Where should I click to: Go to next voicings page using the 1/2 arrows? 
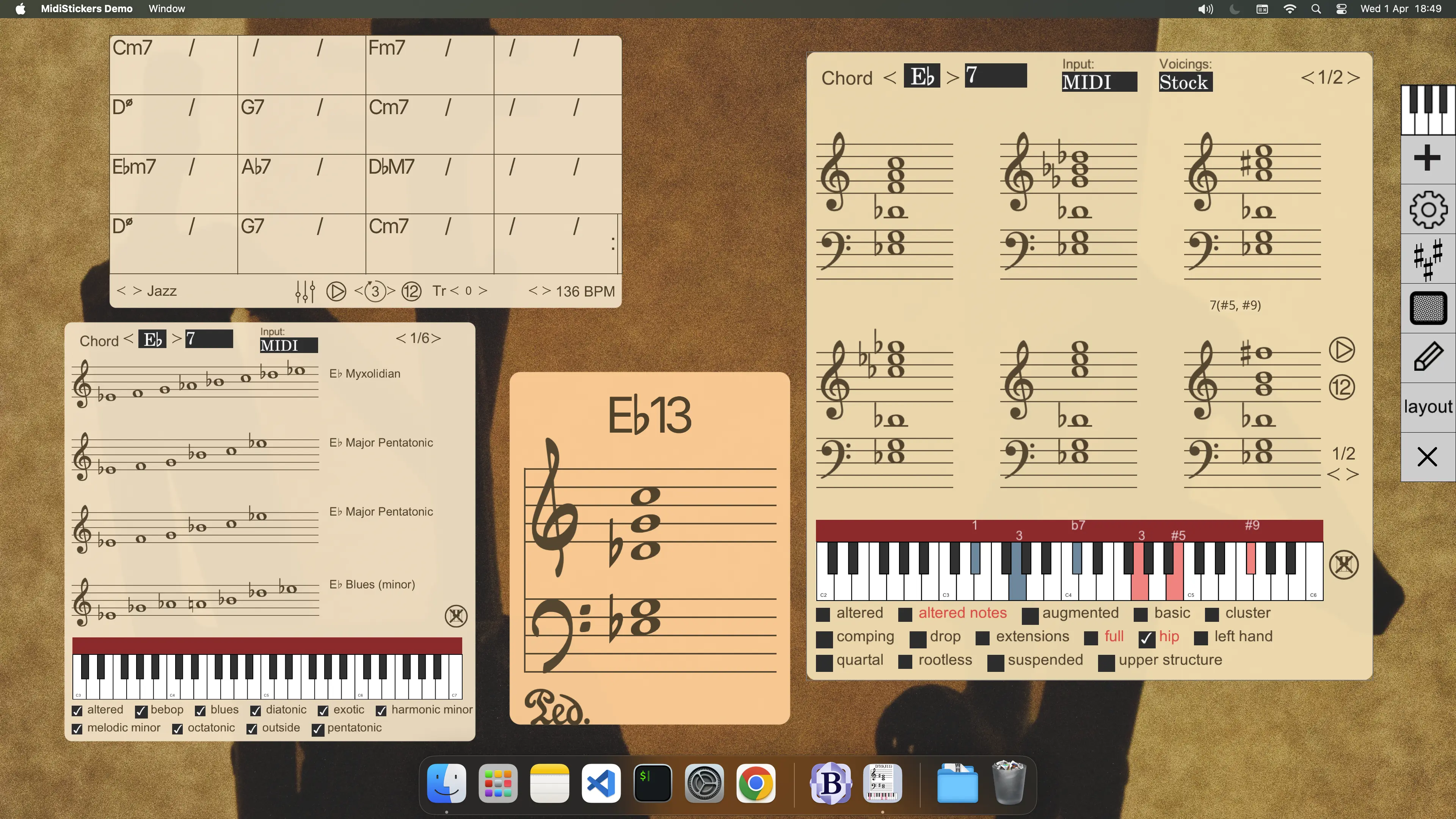1354,77
